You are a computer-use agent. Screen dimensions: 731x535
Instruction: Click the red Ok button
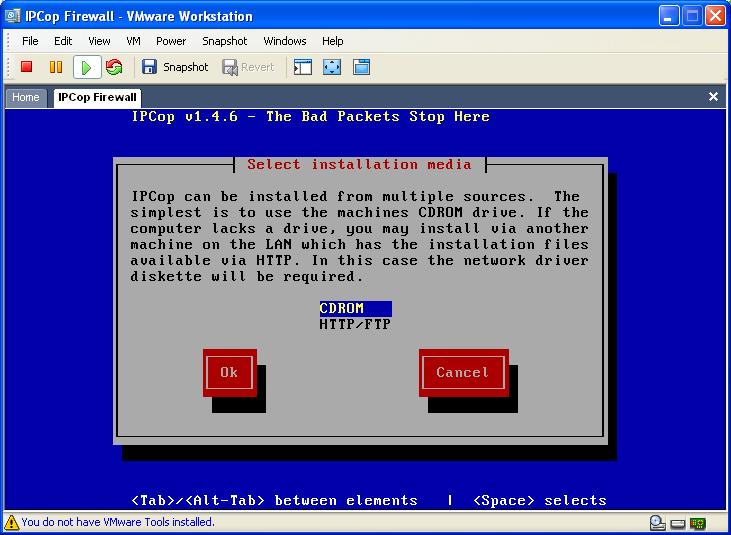point(229,373)
